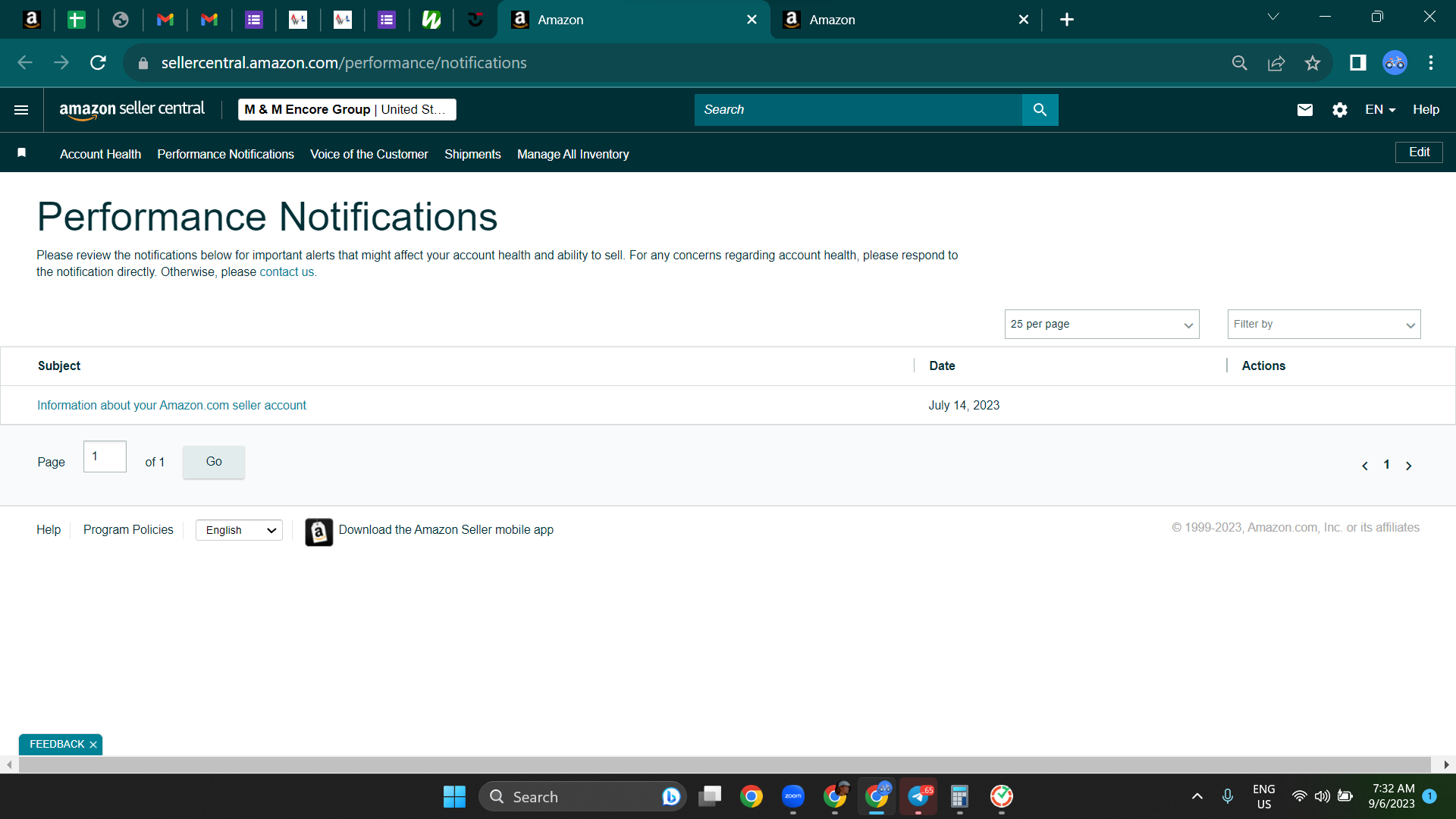The width and height of the screenshot is (1456, 819).
Task: Click the browser address bar URL
Action: [x=344, y=63]
